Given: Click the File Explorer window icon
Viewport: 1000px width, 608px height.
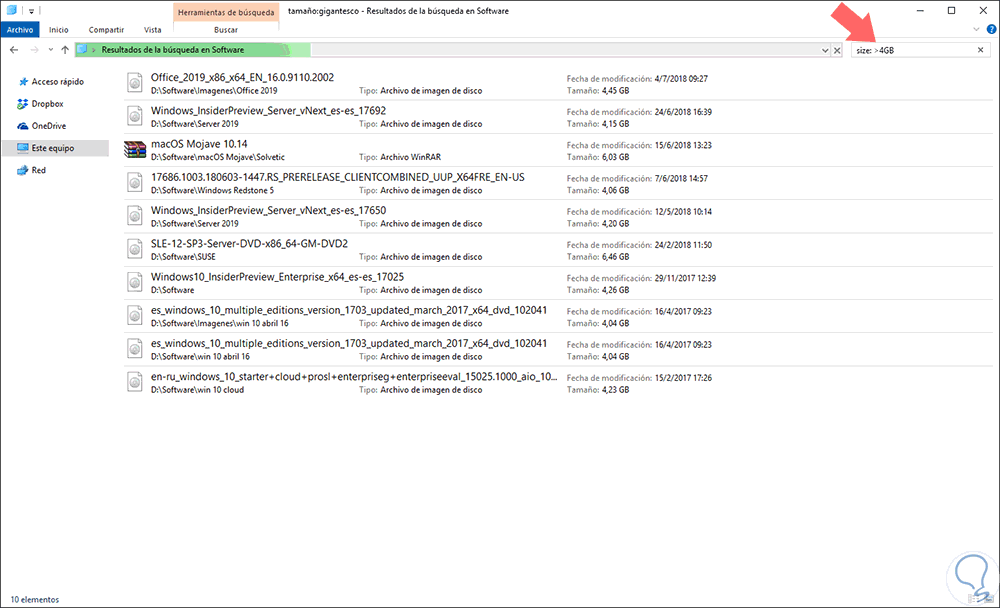Looking at the screenshot, I should coord(11,10).
